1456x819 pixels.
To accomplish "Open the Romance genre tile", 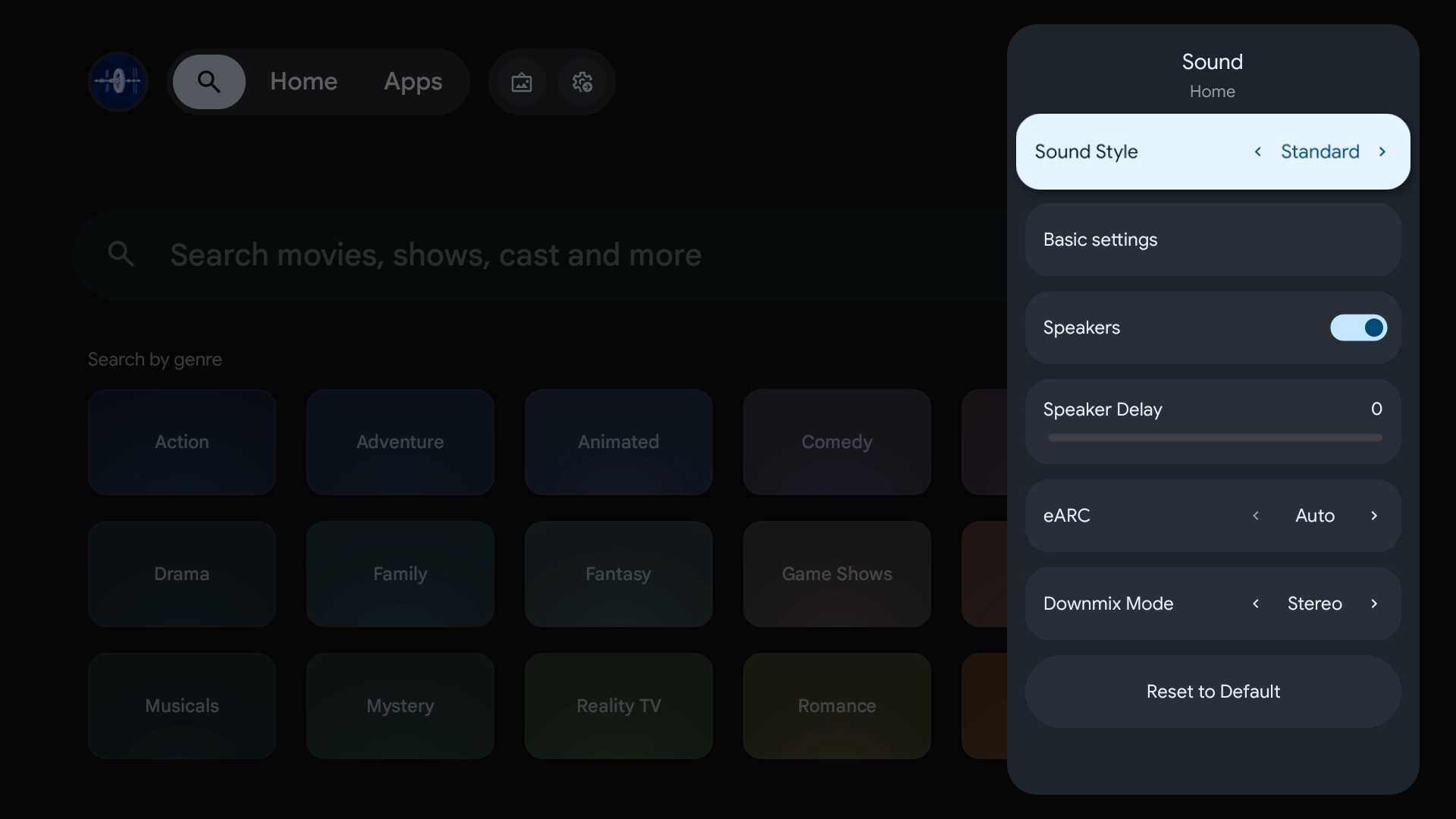I will [837, 706].
